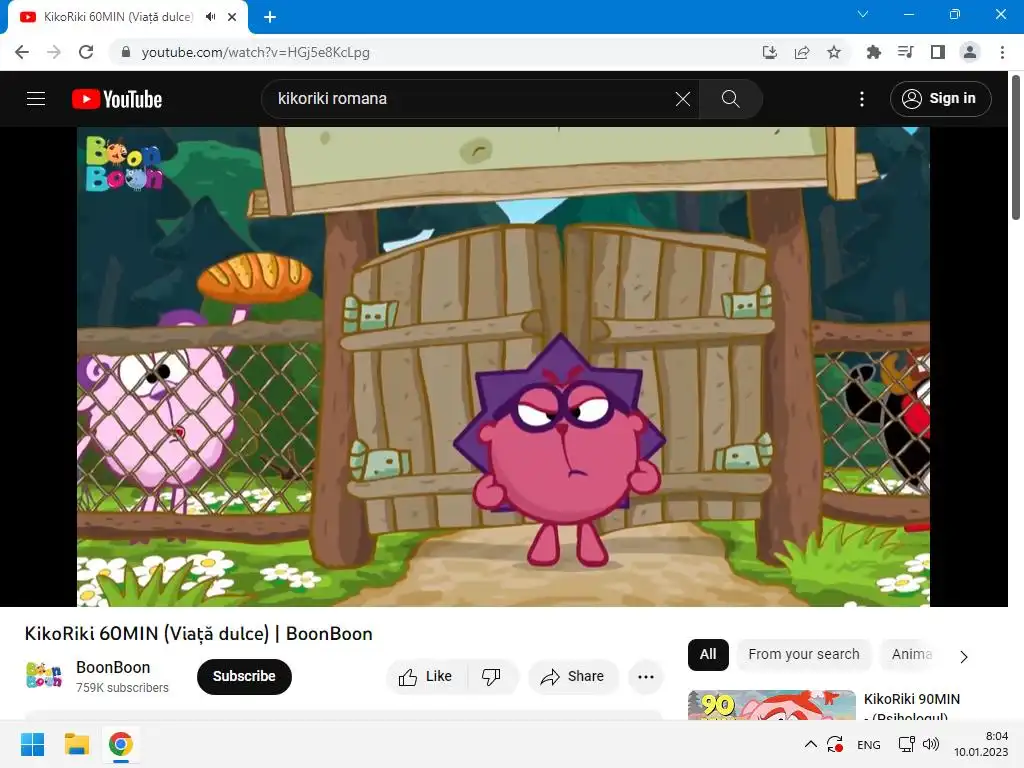Open YouTube settings three-dot menu
Screen dimensions: 1024x768
[x=861, y=99]
